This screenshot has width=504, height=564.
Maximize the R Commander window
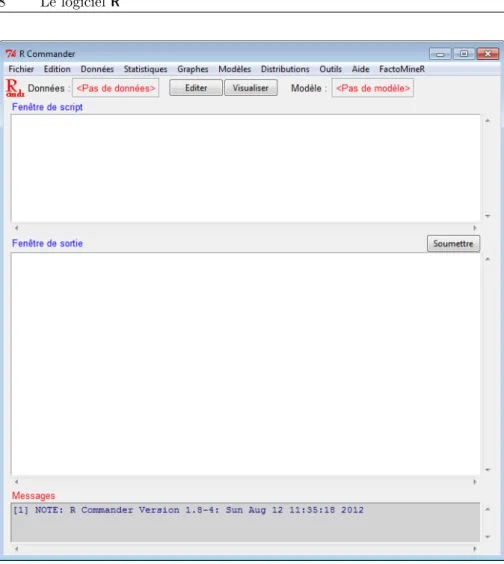464,54
